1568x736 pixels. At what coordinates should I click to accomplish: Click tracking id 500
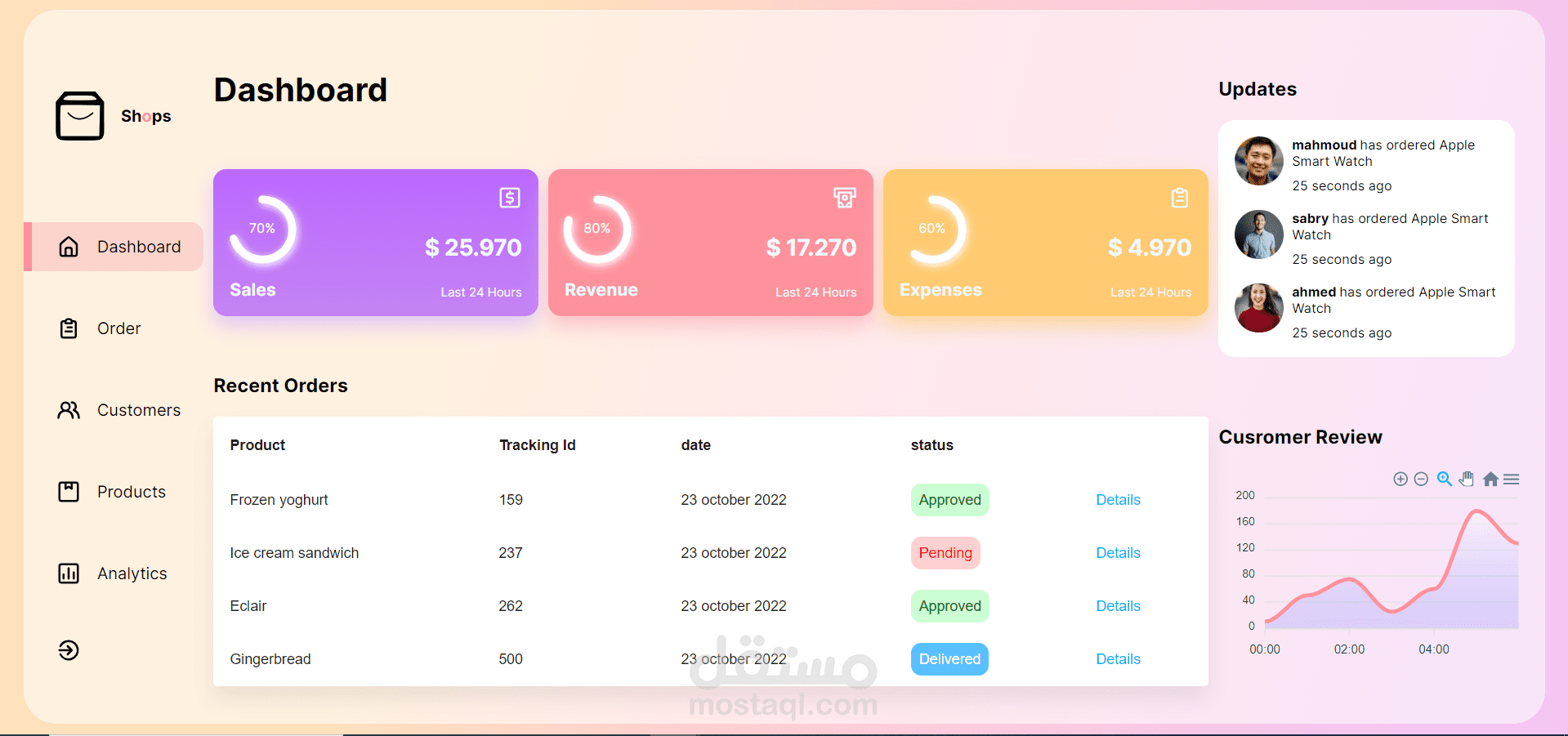coord(511,659)
